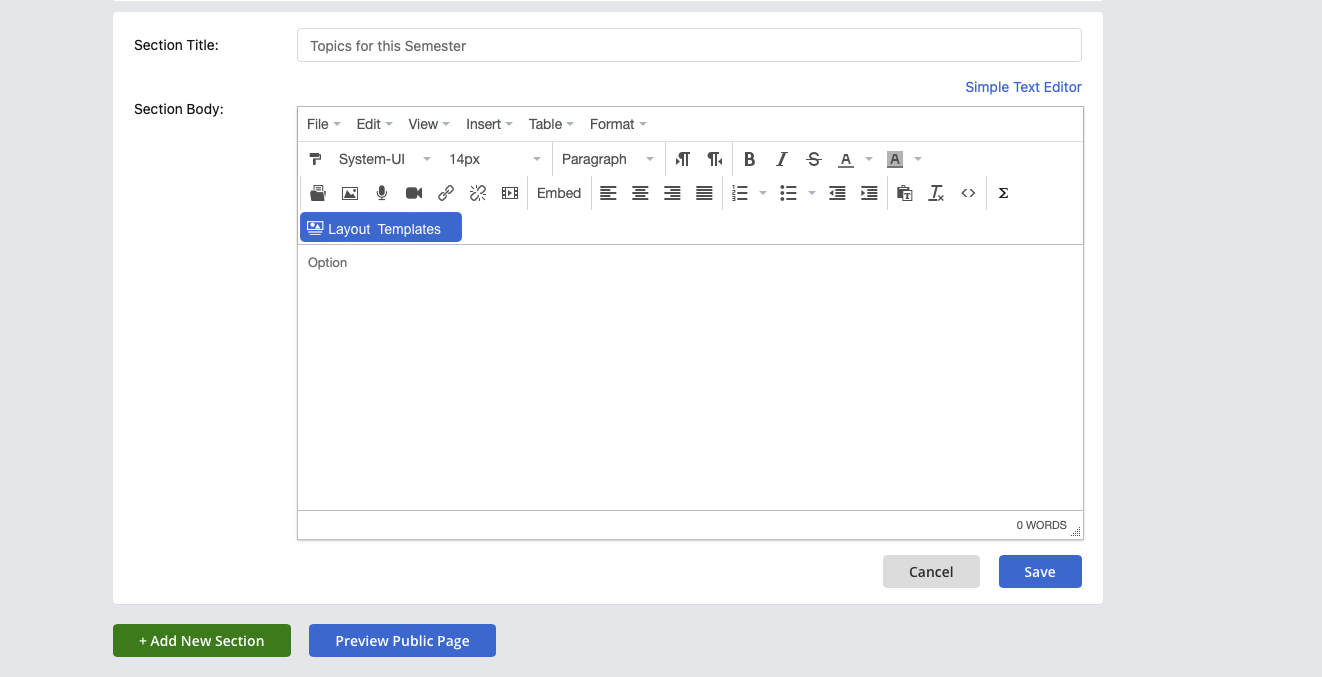Open the Insert menu
The image size is (1322, 677).
[x=489, y=124]
